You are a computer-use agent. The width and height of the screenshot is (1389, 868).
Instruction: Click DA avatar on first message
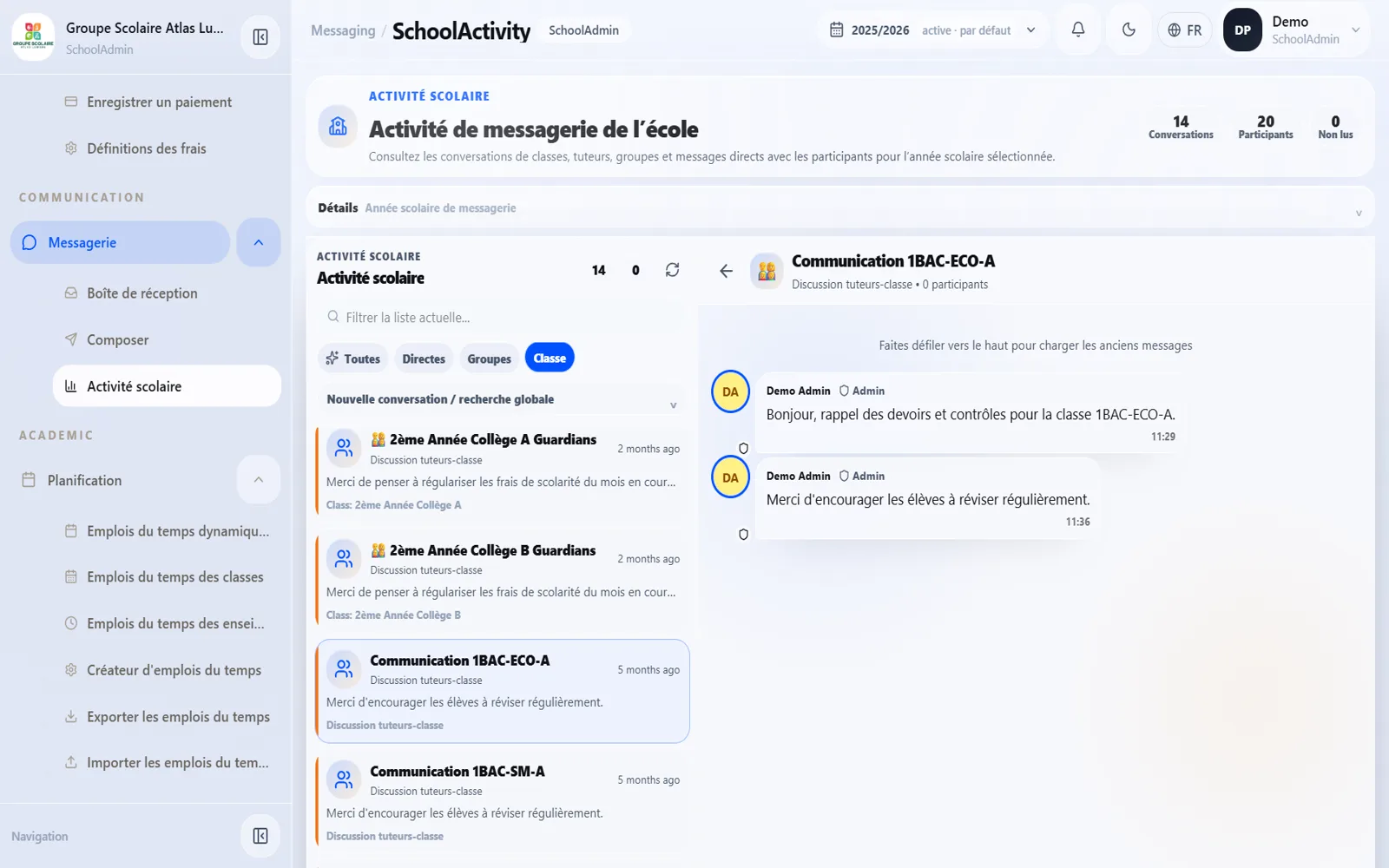click(730, 391)
